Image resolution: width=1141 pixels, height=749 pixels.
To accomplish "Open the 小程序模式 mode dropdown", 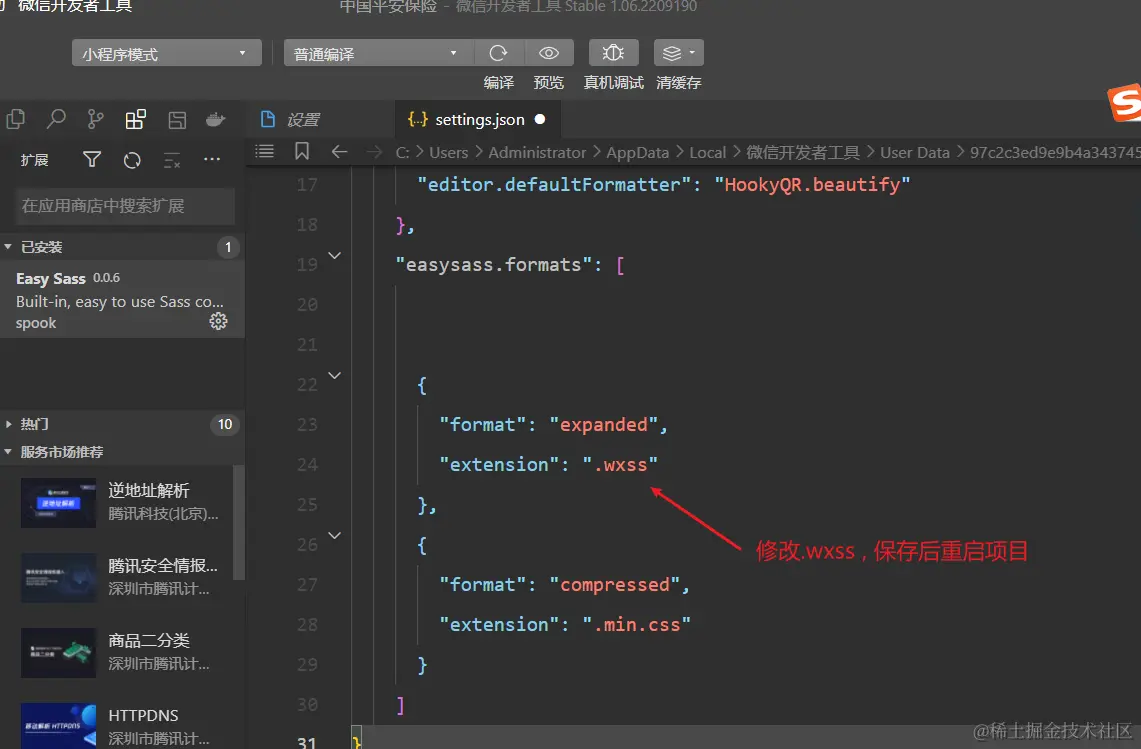I will coord(166,54).
